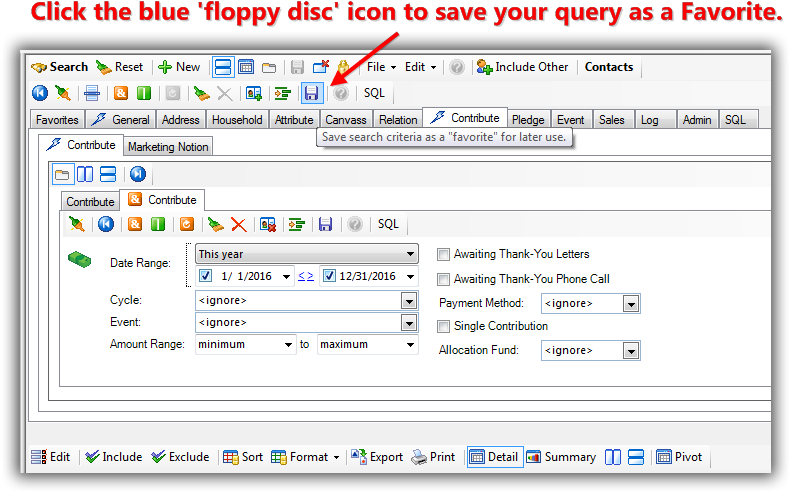Open the Edit menu dropdown in top toolbar
This screenshot has height=492, width=790.
point(420,67)
